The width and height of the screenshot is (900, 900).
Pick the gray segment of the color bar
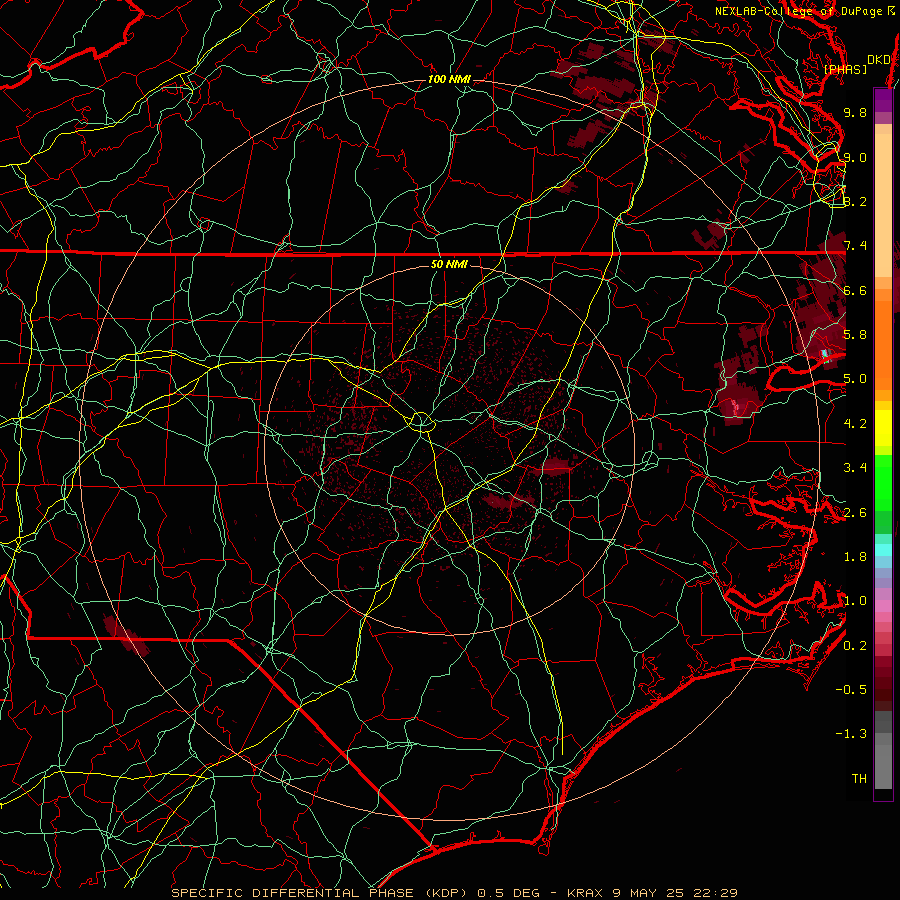883,752
